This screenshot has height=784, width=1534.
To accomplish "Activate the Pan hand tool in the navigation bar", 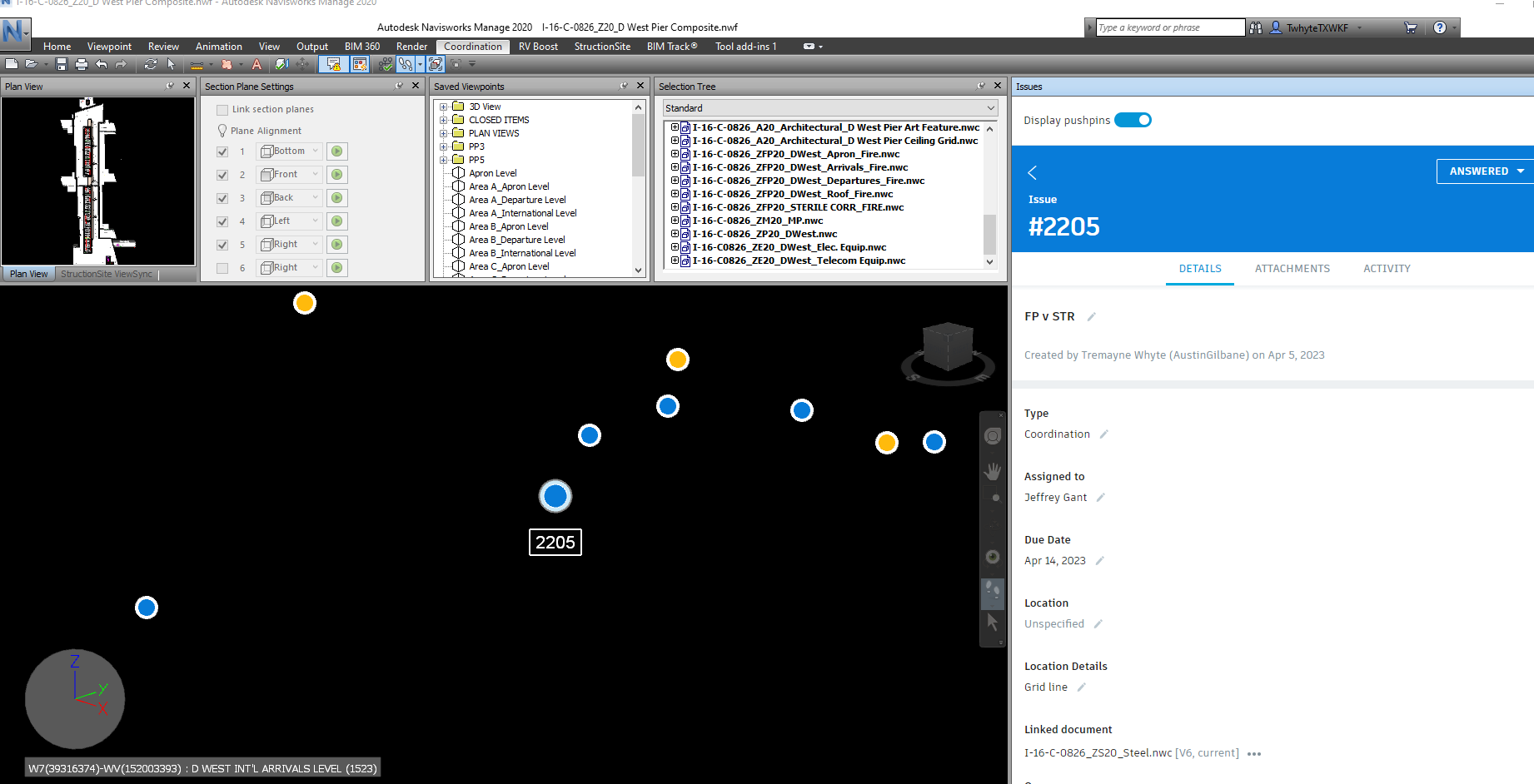I will tap(992, 471).
